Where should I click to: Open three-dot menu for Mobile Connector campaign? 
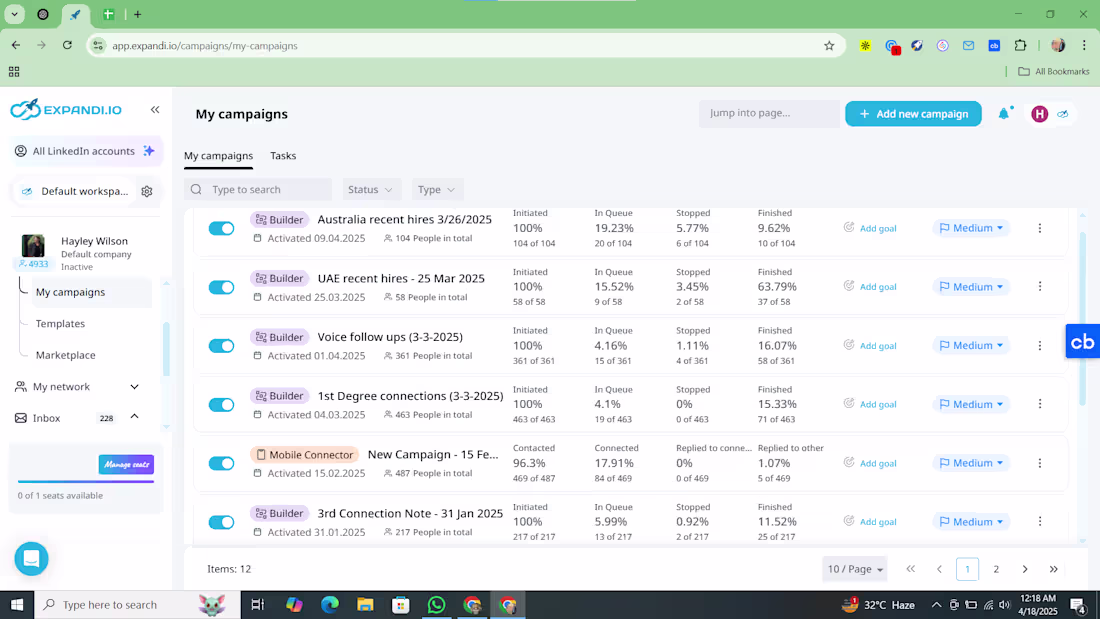(1040, 463)
